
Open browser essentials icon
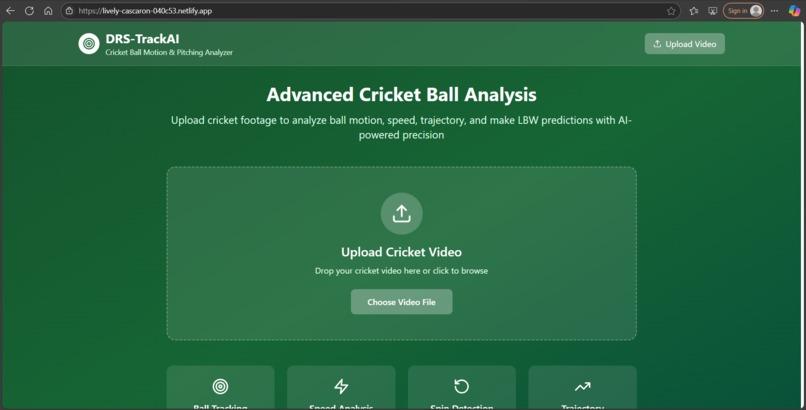712,11
